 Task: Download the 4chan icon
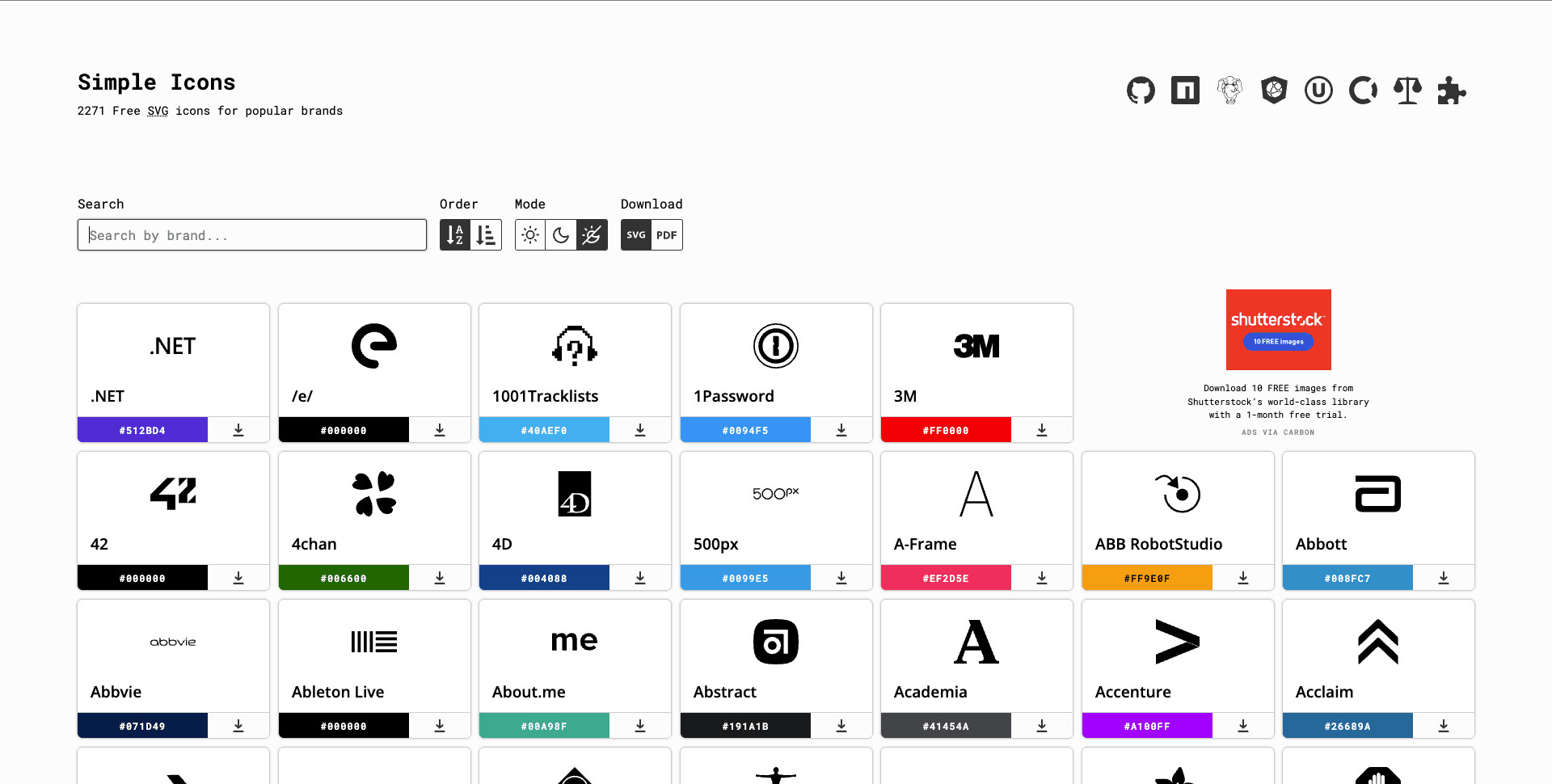(x=440, y=578)
